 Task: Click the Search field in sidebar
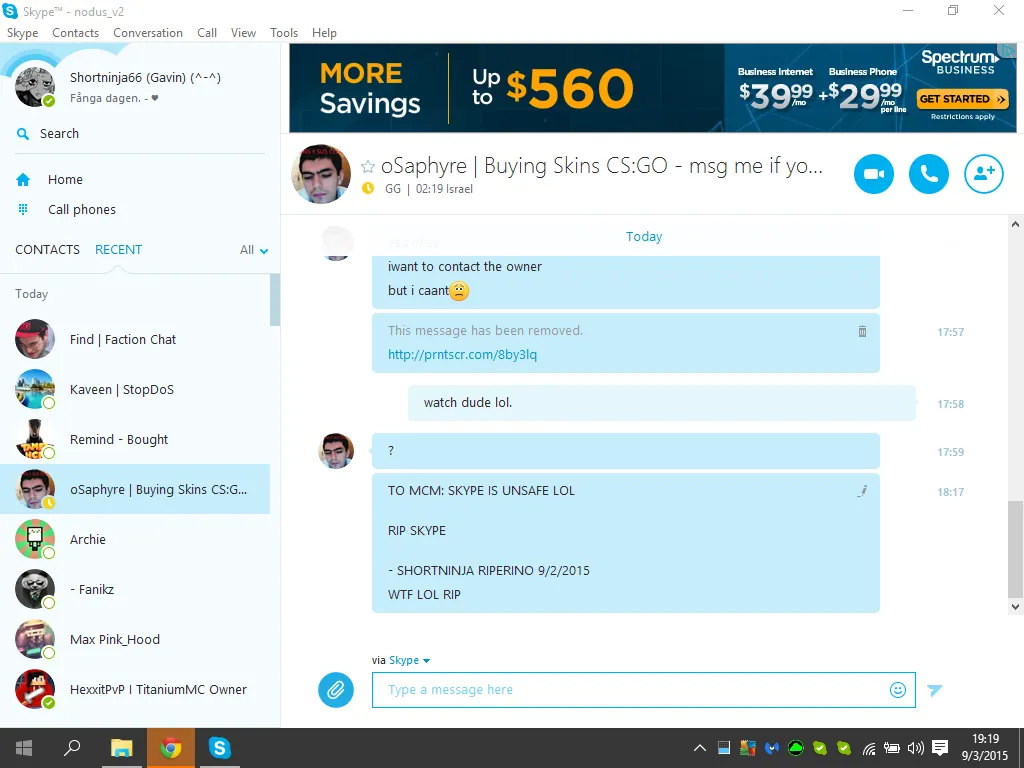pyautogui.click(x=140, y=134)
